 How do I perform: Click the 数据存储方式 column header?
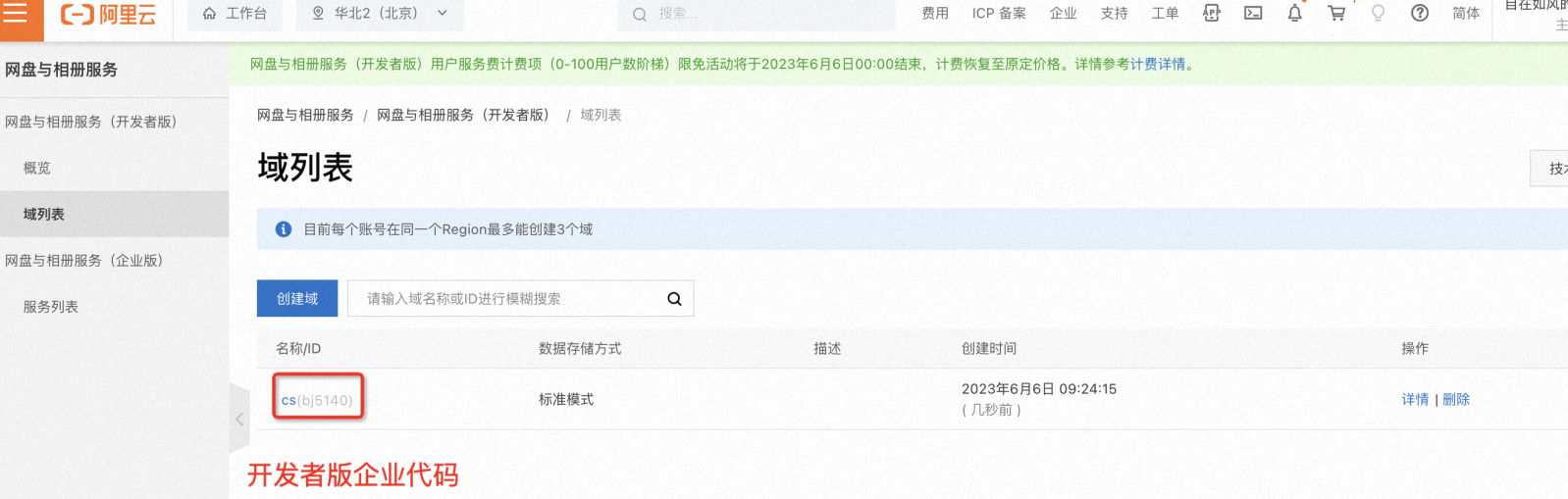[580, 348]
